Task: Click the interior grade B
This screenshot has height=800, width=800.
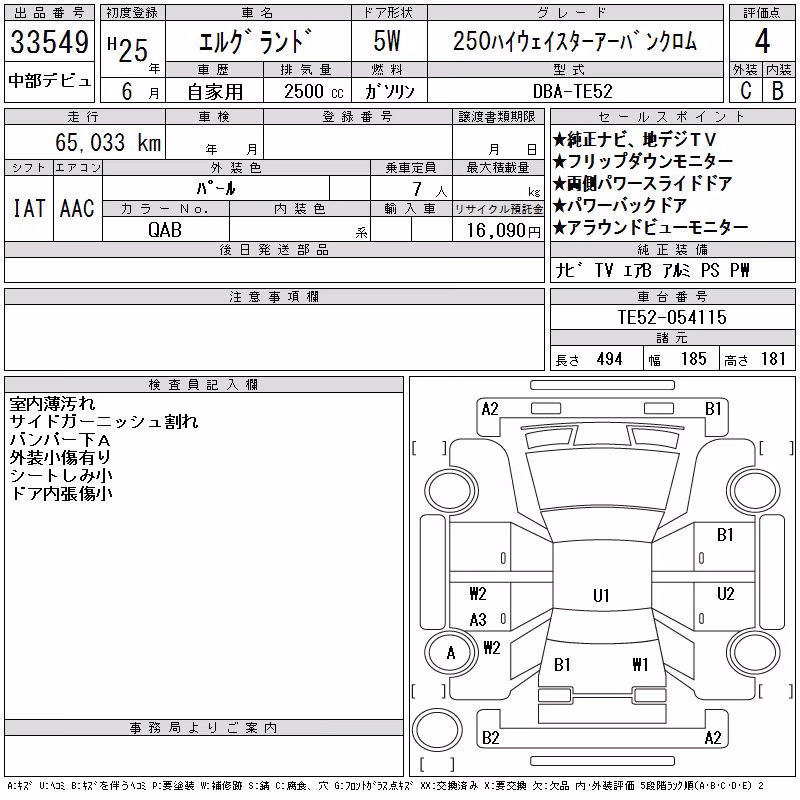Action: pyautogui.click(x=778, y=91)
